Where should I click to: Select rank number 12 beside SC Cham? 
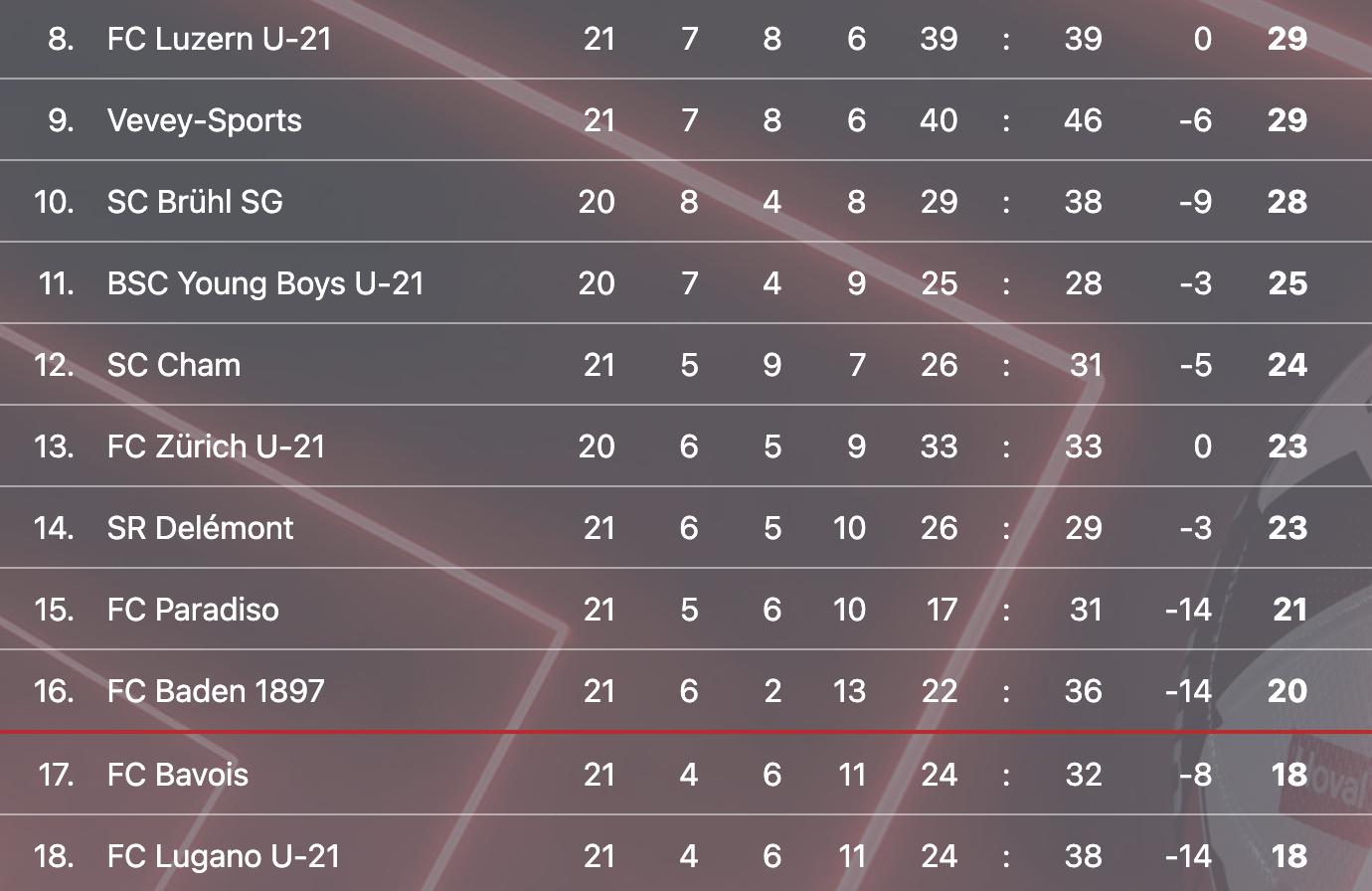coord(54,365)
